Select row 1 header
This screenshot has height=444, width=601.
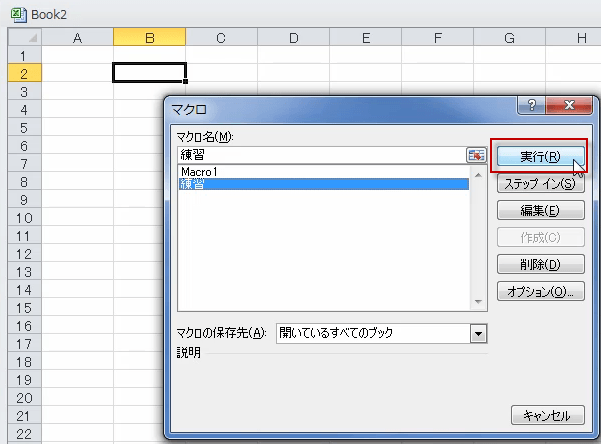coord(25,56)
